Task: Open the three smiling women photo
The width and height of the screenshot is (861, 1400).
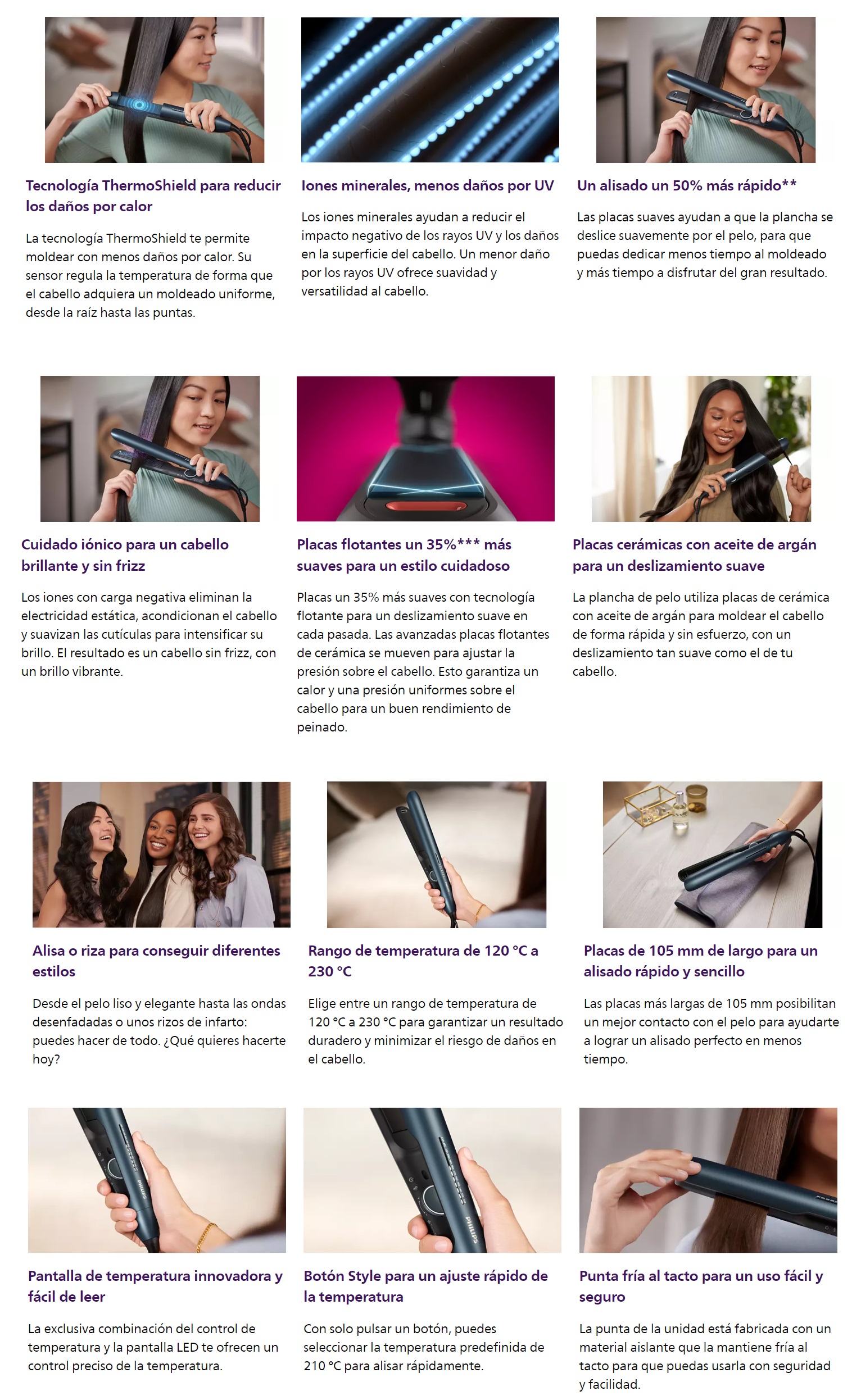Action: click(x=161, y=855)
